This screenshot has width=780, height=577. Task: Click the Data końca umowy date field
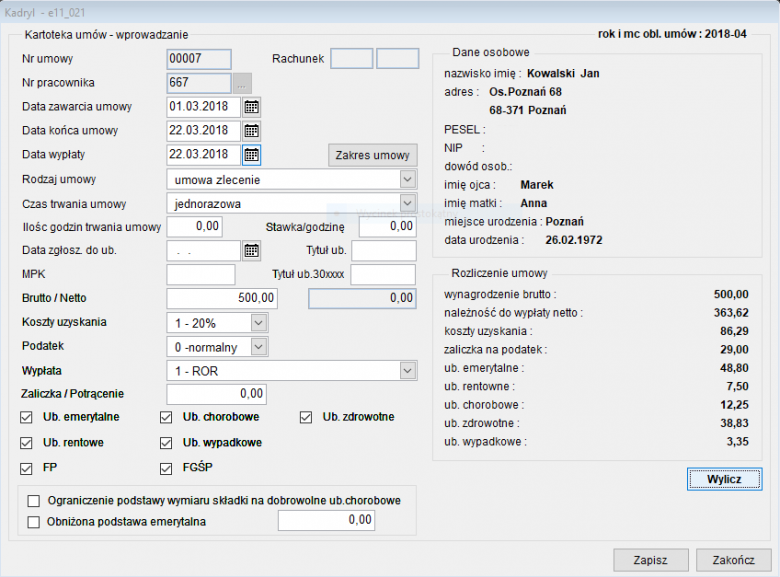point(203,131)
